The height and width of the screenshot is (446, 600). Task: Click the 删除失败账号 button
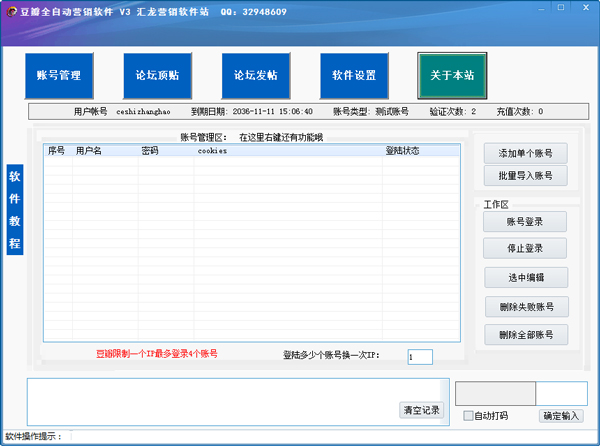click(x=527, y=306)
